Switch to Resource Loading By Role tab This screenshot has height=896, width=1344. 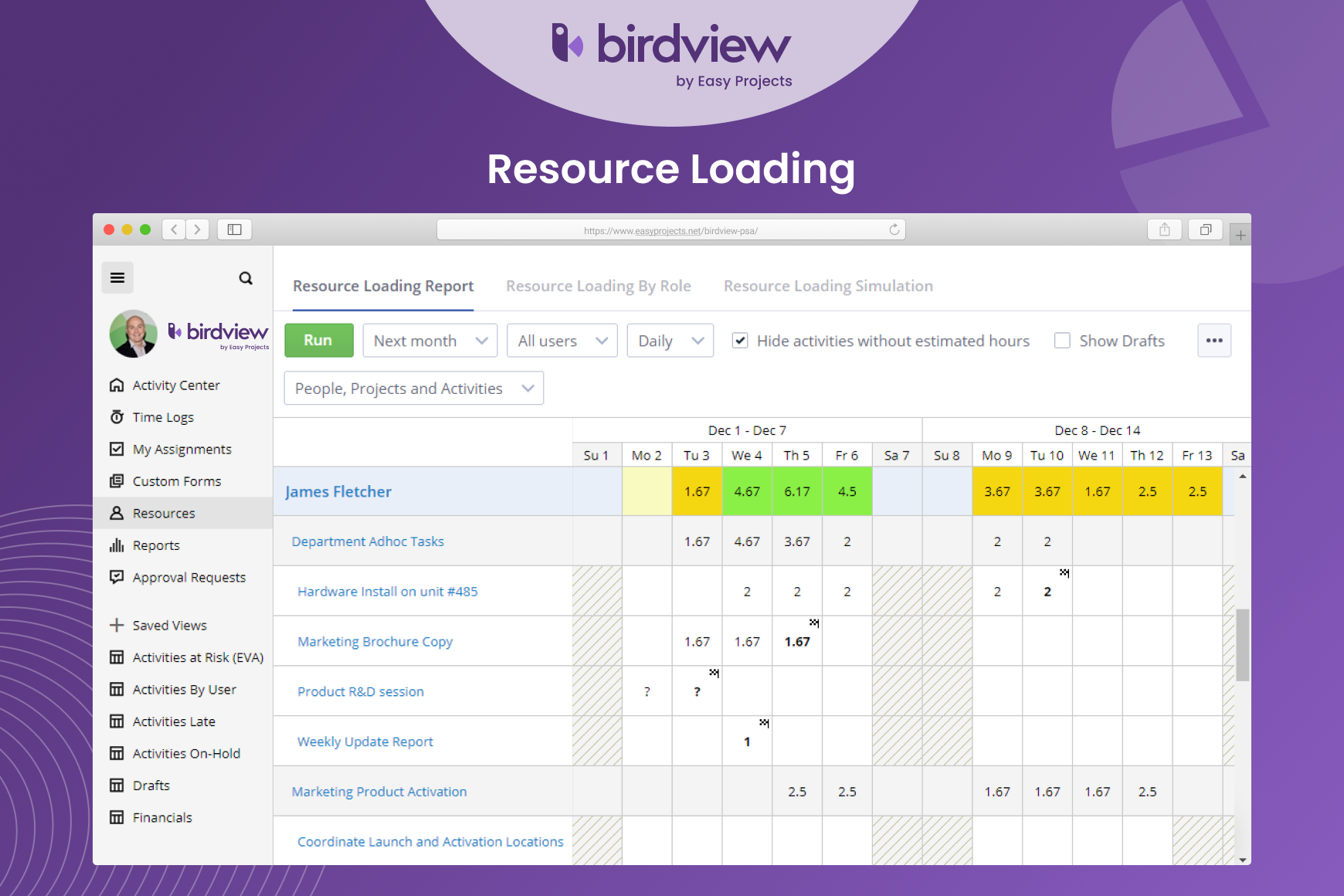(x=598, y=286)
